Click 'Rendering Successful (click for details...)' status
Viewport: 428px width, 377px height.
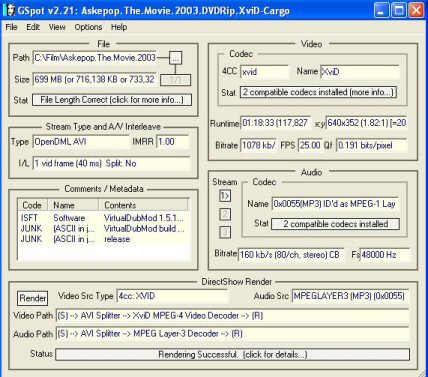pos(232,354)
